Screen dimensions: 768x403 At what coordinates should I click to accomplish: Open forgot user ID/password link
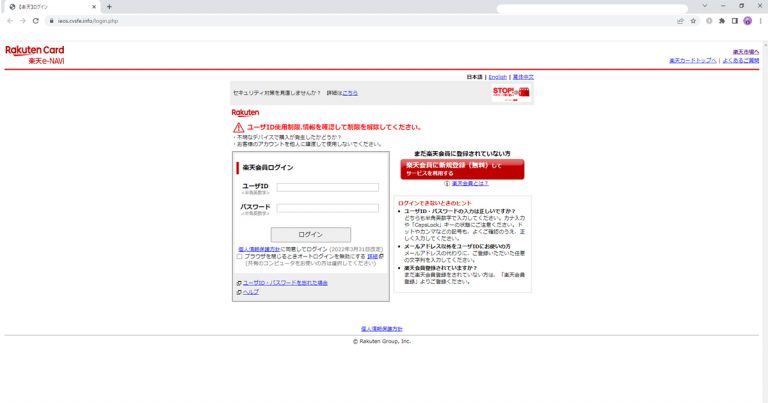click(285, 283)
